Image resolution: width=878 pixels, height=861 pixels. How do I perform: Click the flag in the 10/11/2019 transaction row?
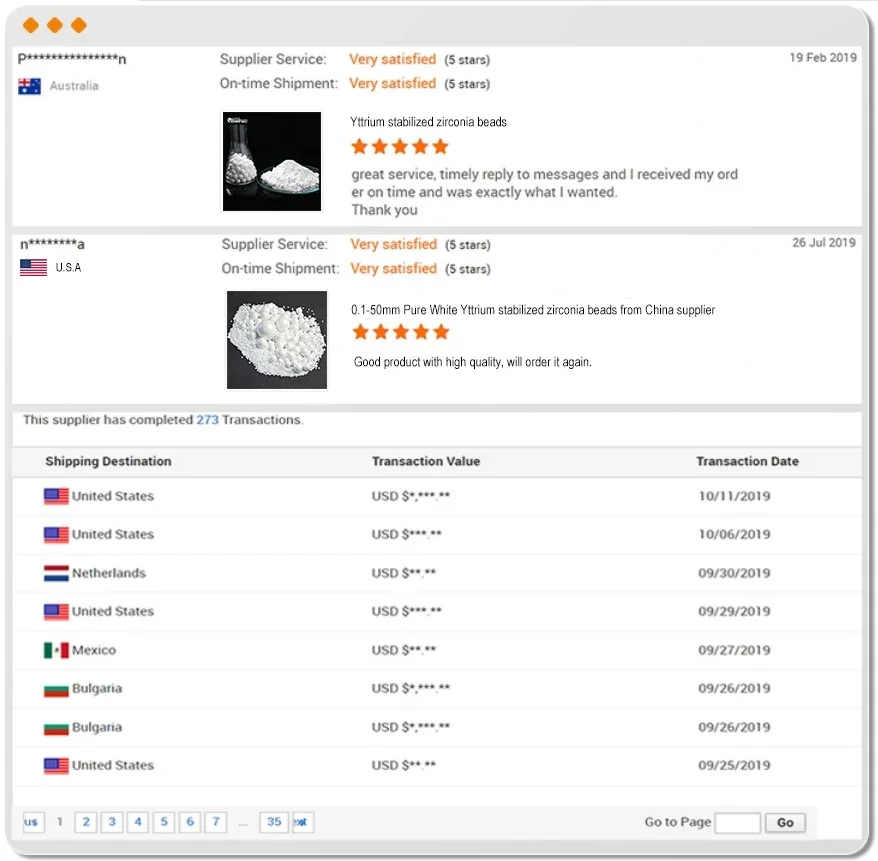click(56, 496)
